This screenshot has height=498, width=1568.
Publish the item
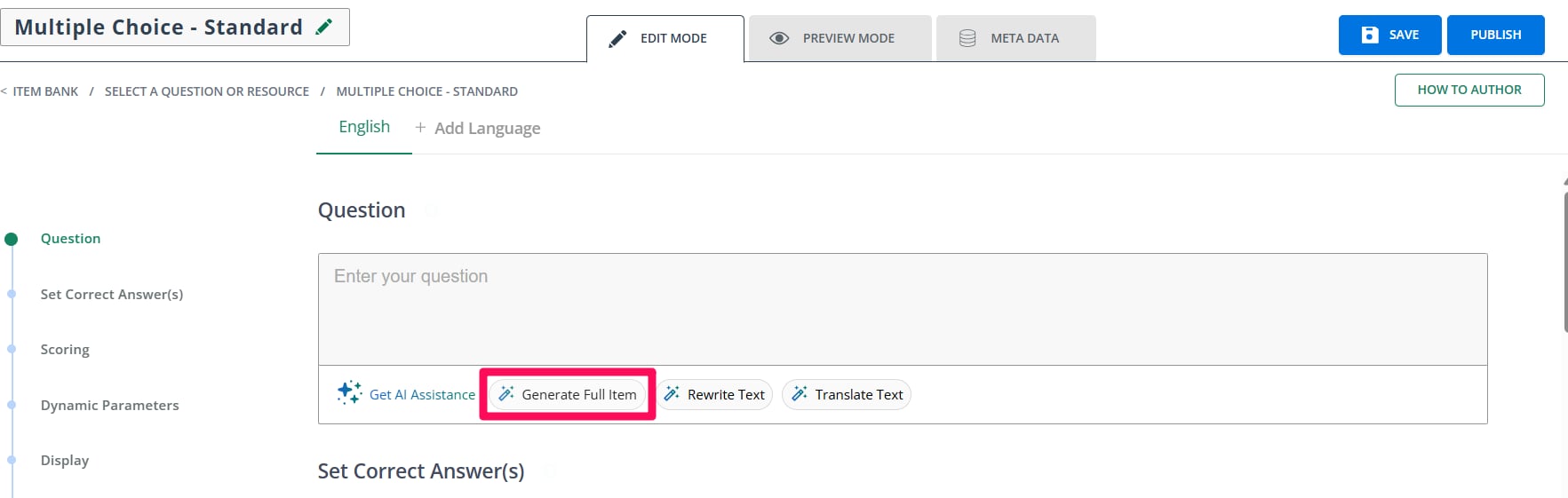[x=1496, y=35]
